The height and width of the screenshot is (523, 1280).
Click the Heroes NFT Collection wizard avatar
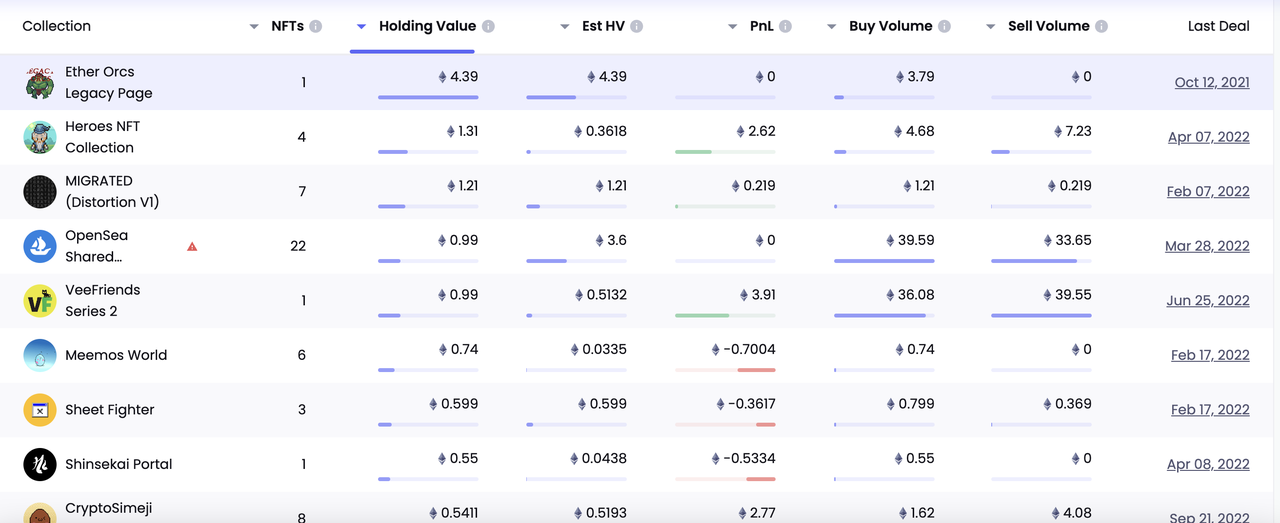click(40, 137)
